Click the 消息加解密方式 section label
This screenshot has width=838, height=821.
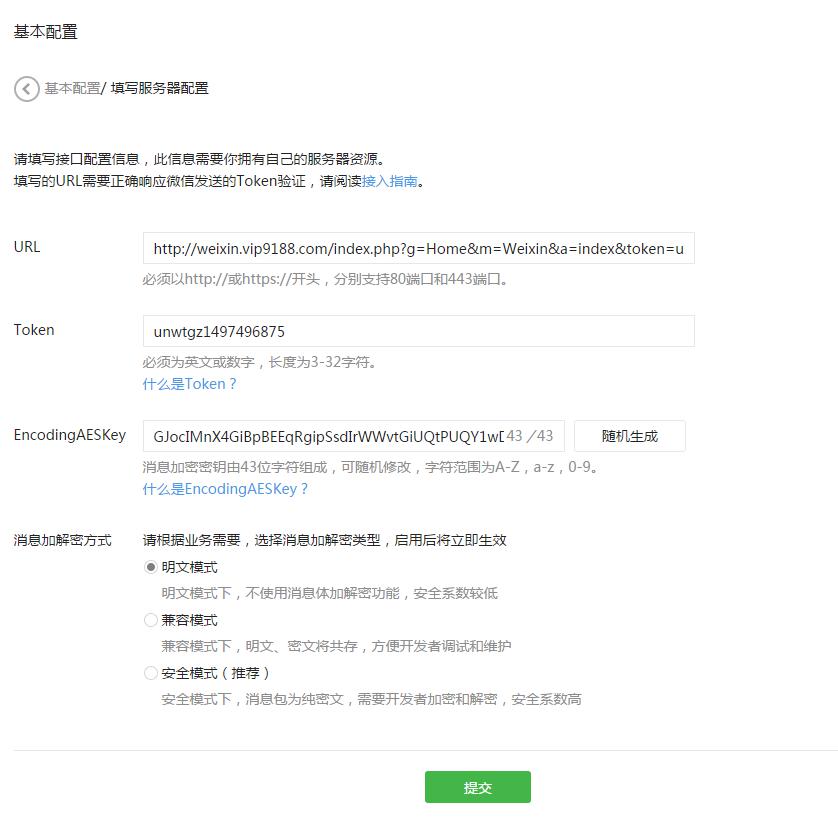[62, 540]
